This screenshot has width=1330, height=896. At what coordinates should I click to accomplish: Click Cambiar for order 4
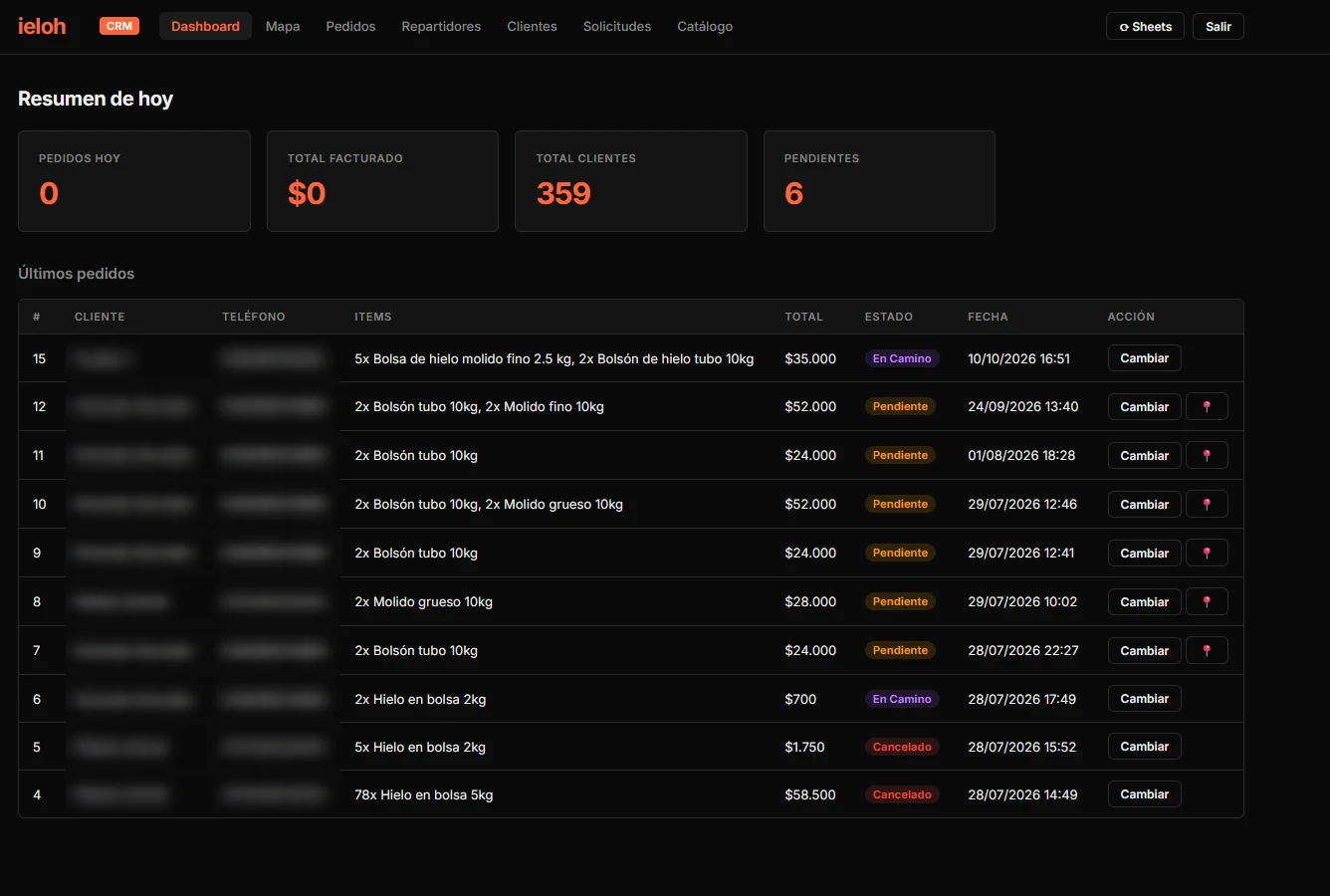click(1145, 794)
